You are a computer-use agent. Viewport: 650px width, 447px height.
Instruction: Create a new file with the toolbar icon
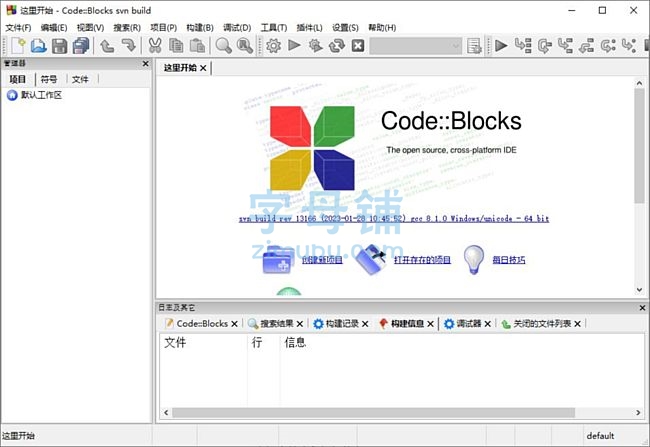tap(18, 46)
